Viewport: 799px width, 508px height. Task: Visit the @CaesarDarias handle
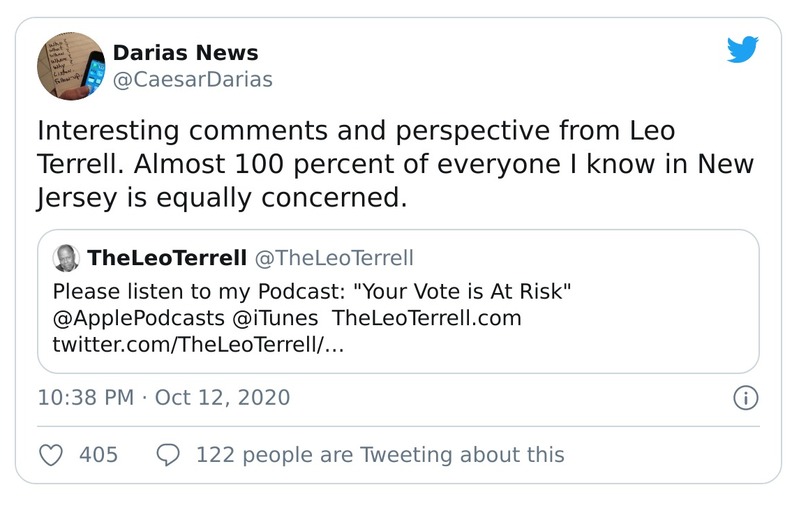pos(192,78)
